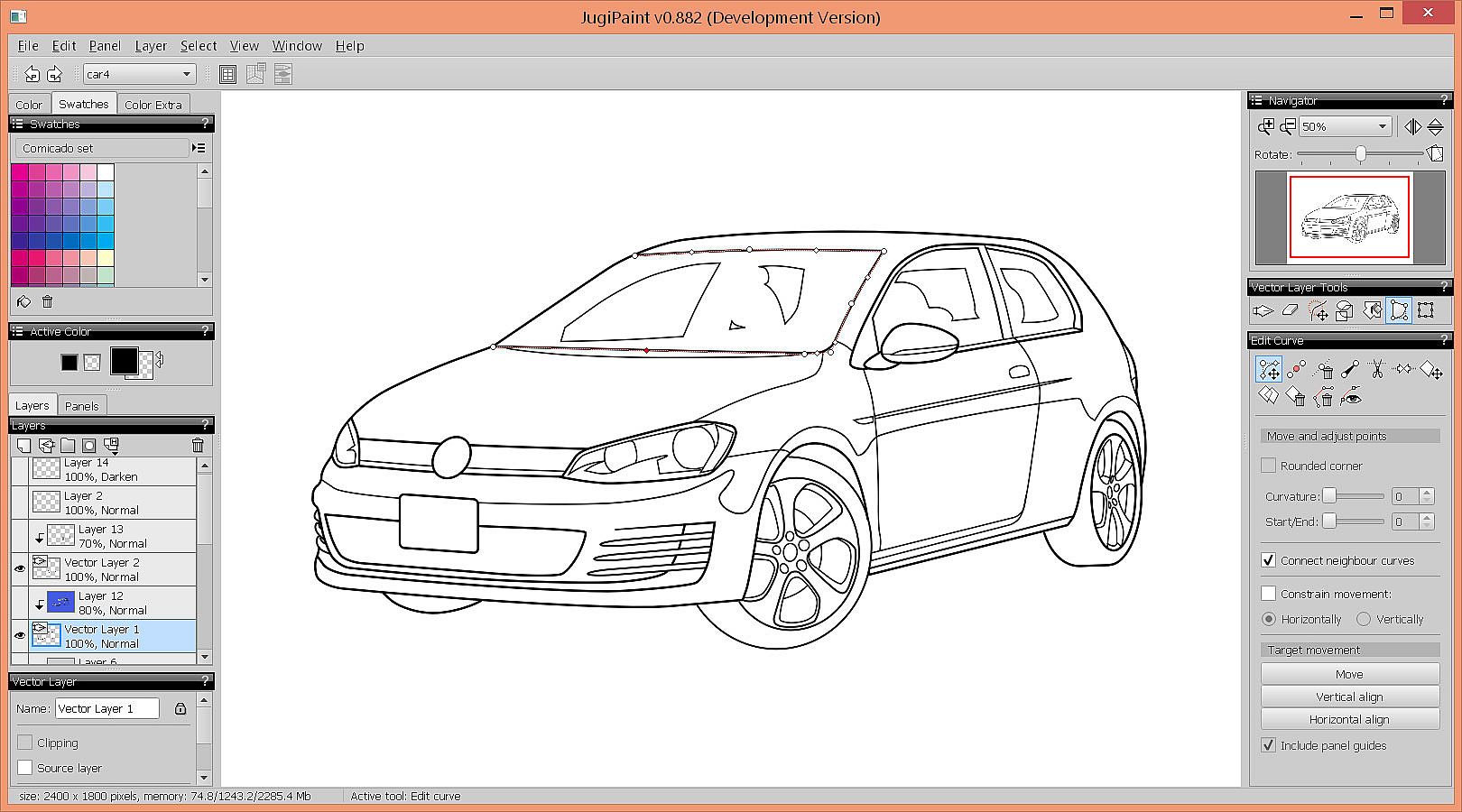
Task: Switch to the Color Extra tab
Action: (153, 105)
